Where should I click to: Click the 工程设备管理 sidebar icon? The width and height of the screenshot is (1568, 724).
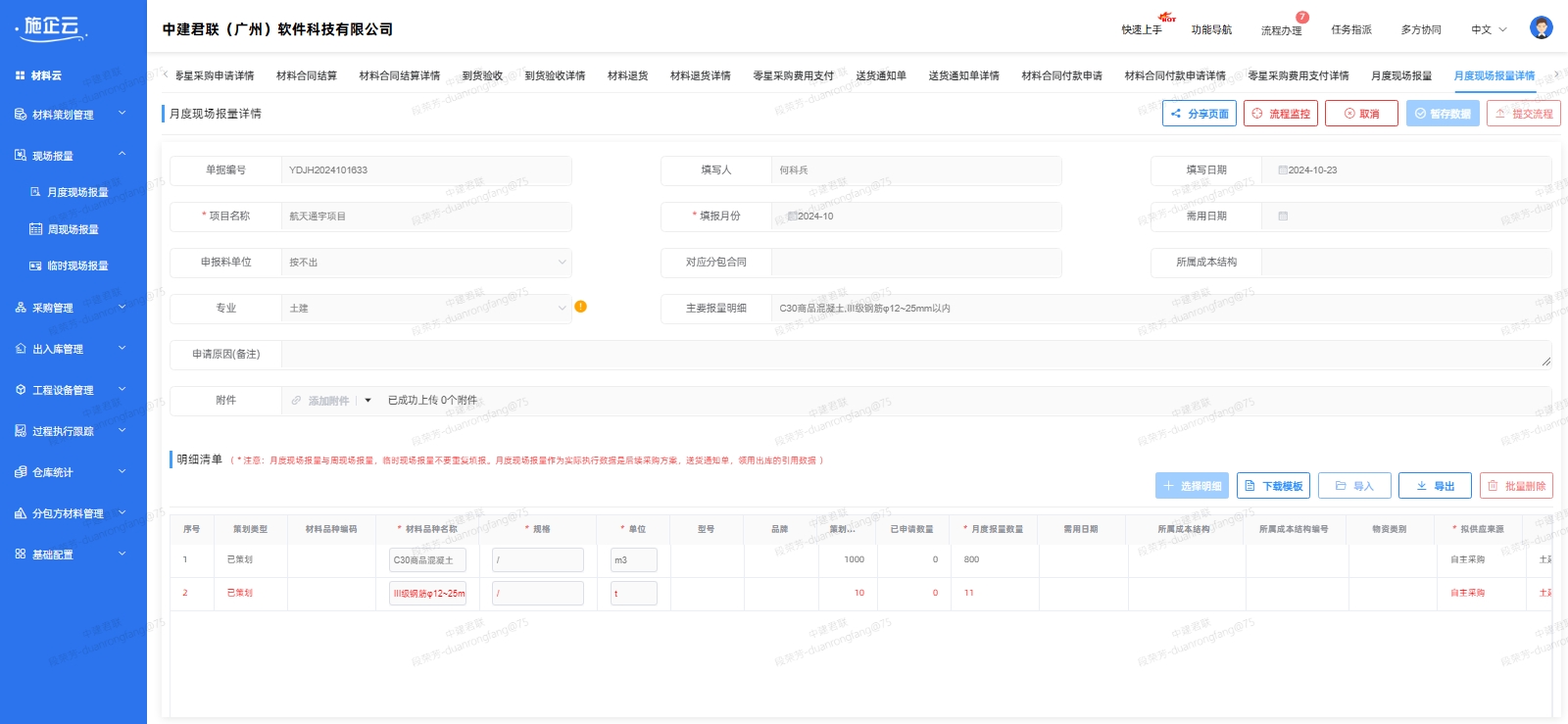[21, 390]
